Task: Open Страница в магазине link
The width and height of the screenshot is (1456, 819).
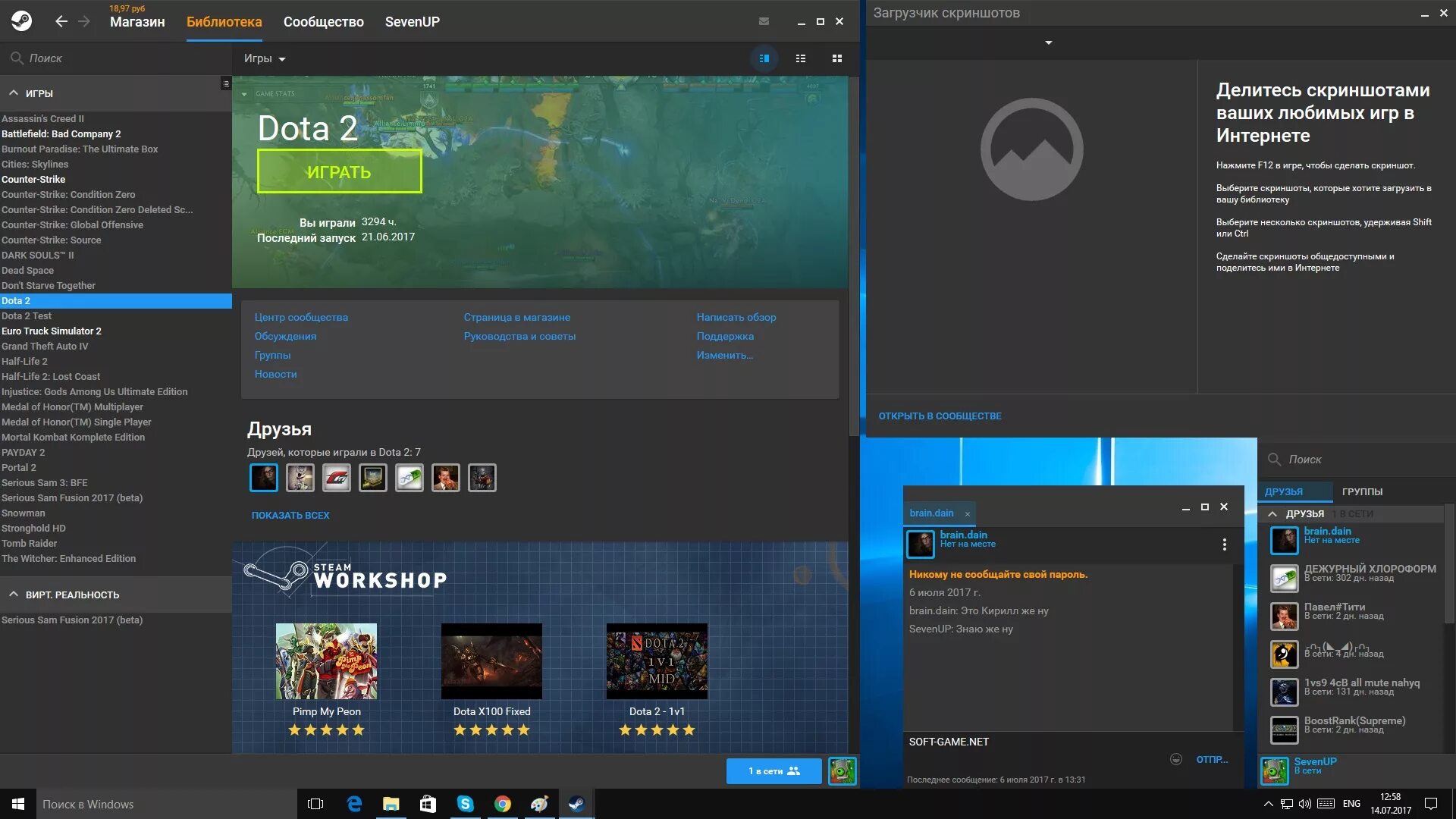Action: click(517, 317)
